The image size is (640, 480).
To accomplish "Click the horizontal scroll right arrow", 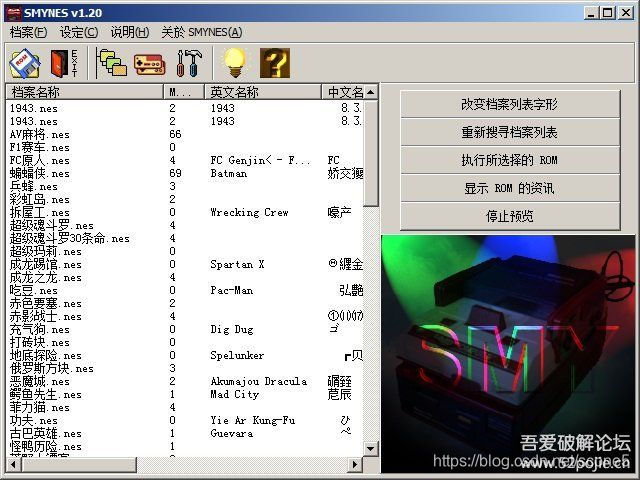I will 355,464.
